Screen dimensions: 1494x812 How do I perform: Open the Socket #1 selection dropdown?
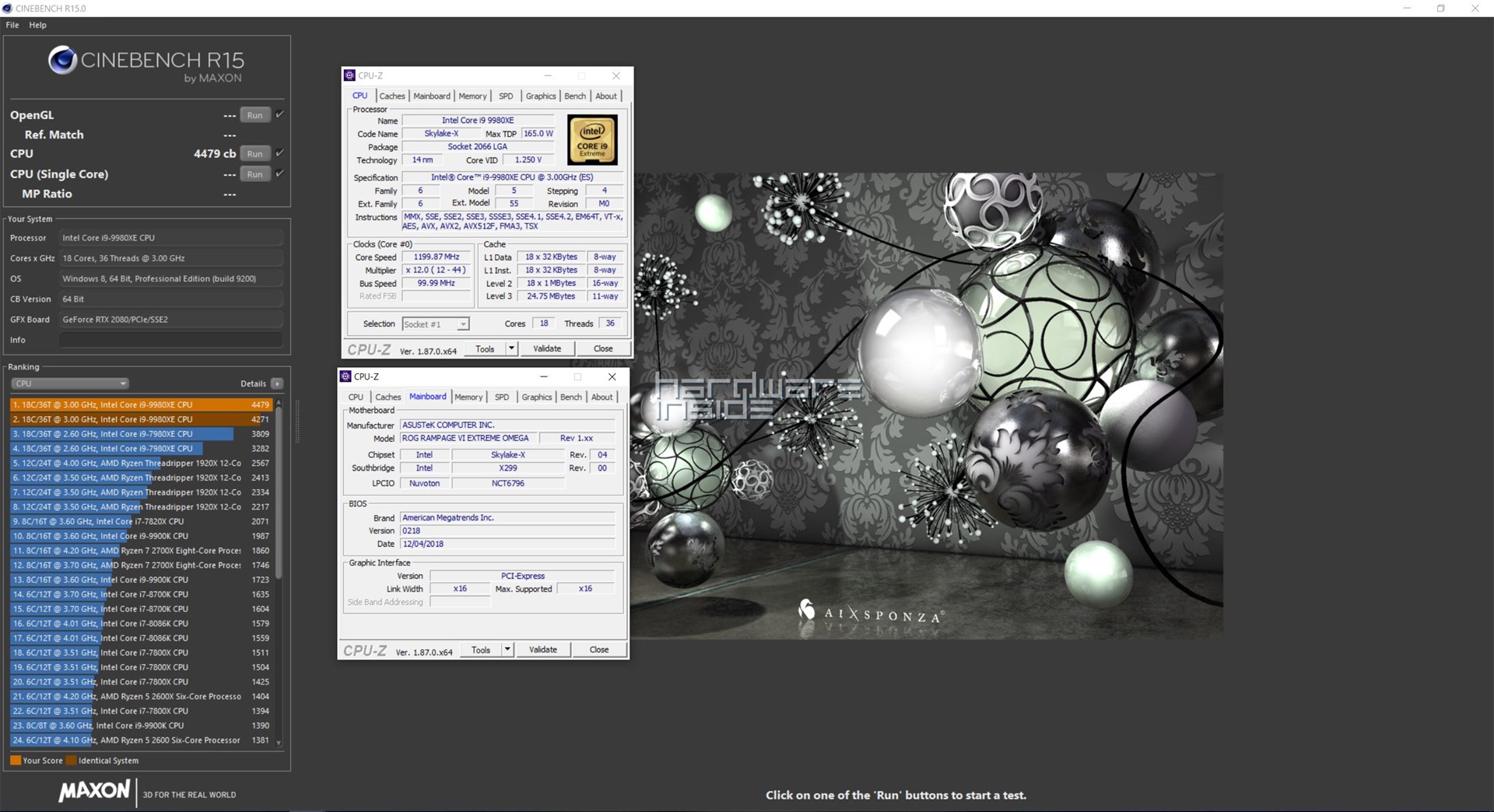pyautogui.click(x=436, y=324)
